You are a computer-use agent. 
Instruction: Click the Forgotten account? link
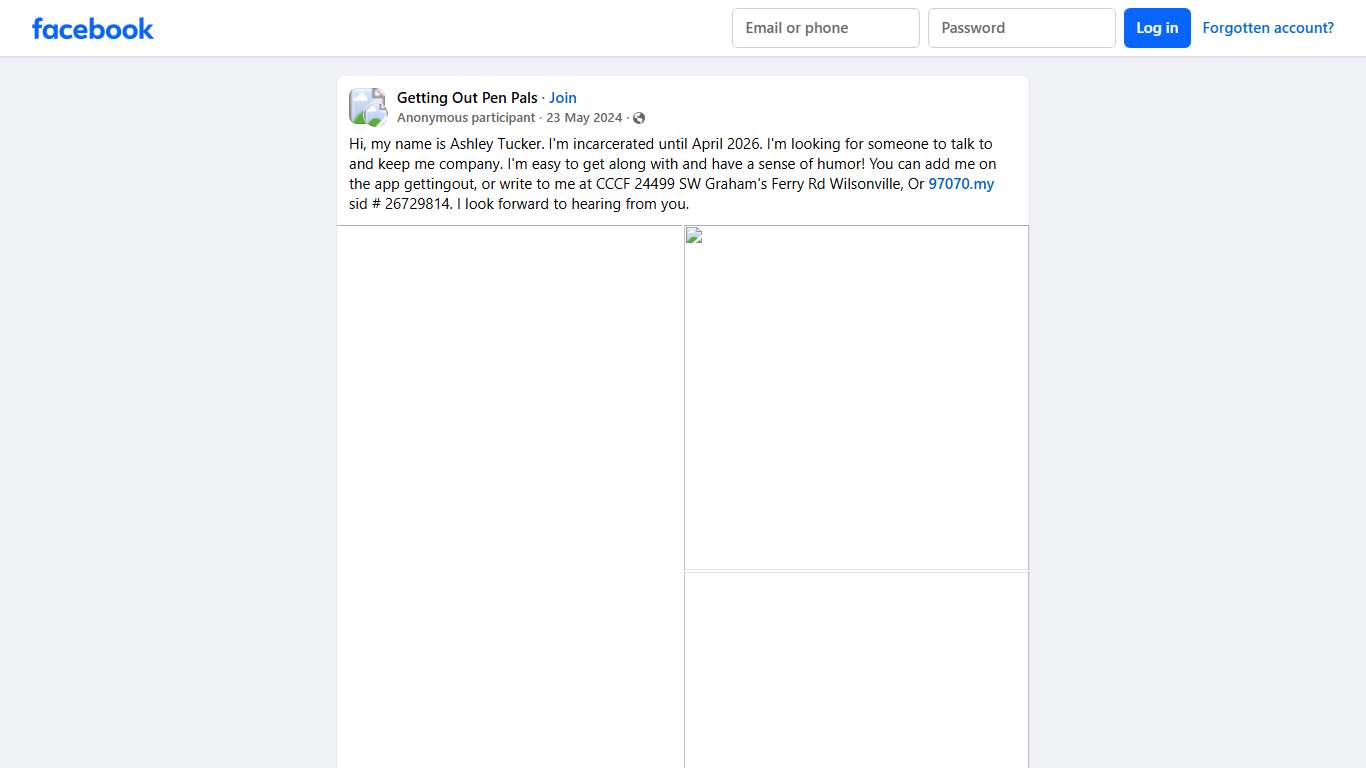1267,27
